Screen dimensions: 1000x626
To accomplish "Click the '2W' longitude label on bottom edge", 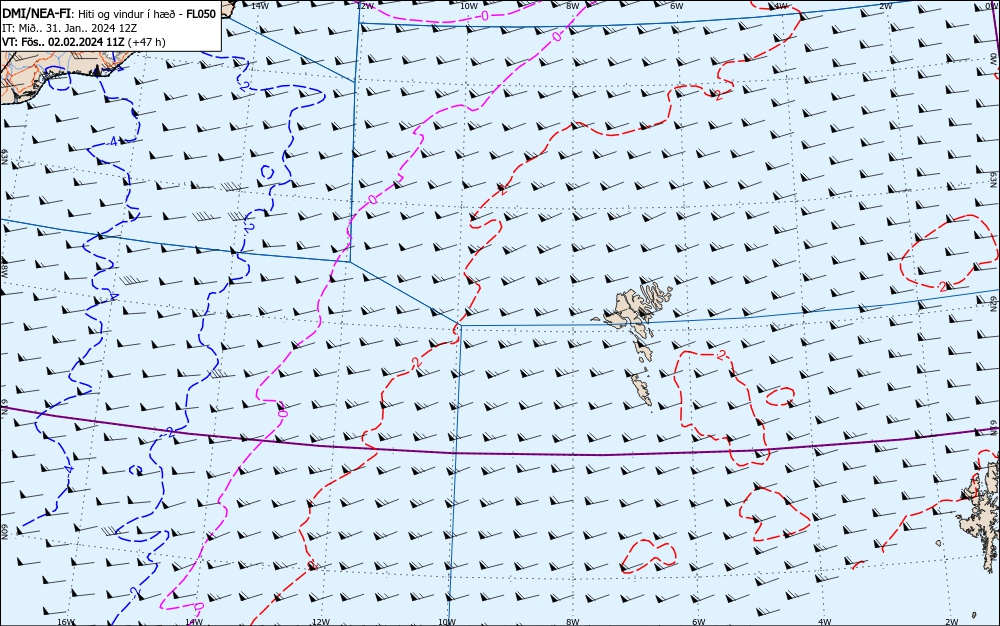I will (x=952, y=622).
